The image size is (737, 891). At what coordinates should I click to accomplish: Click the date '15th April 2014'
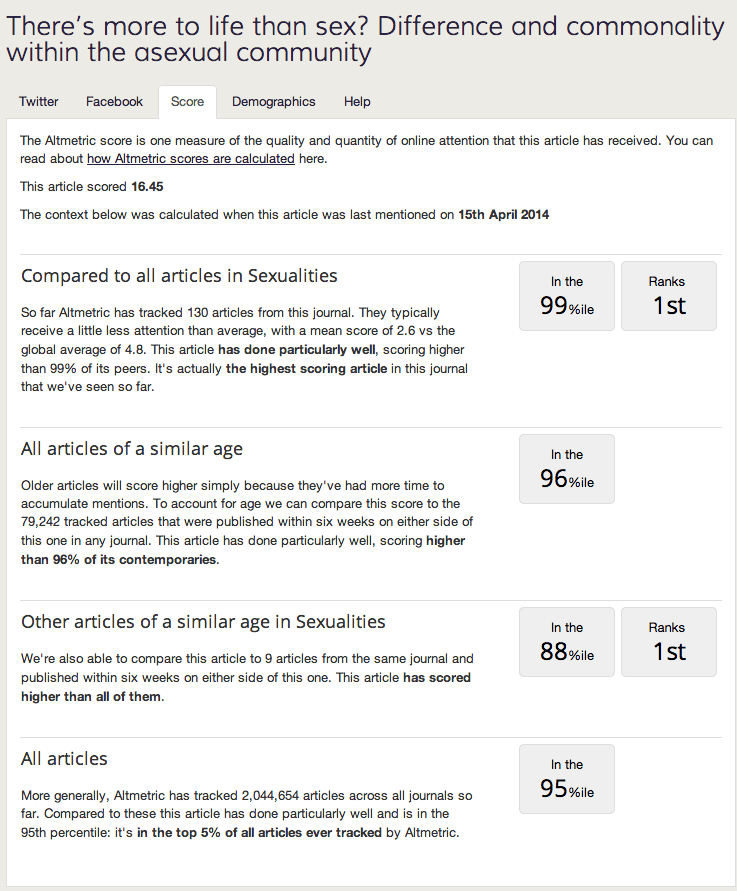pos(502,213)
